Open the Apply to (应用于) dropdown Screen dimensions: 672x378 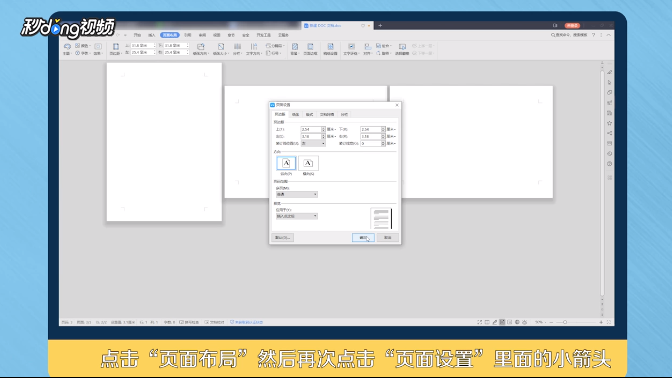(297, 216)
